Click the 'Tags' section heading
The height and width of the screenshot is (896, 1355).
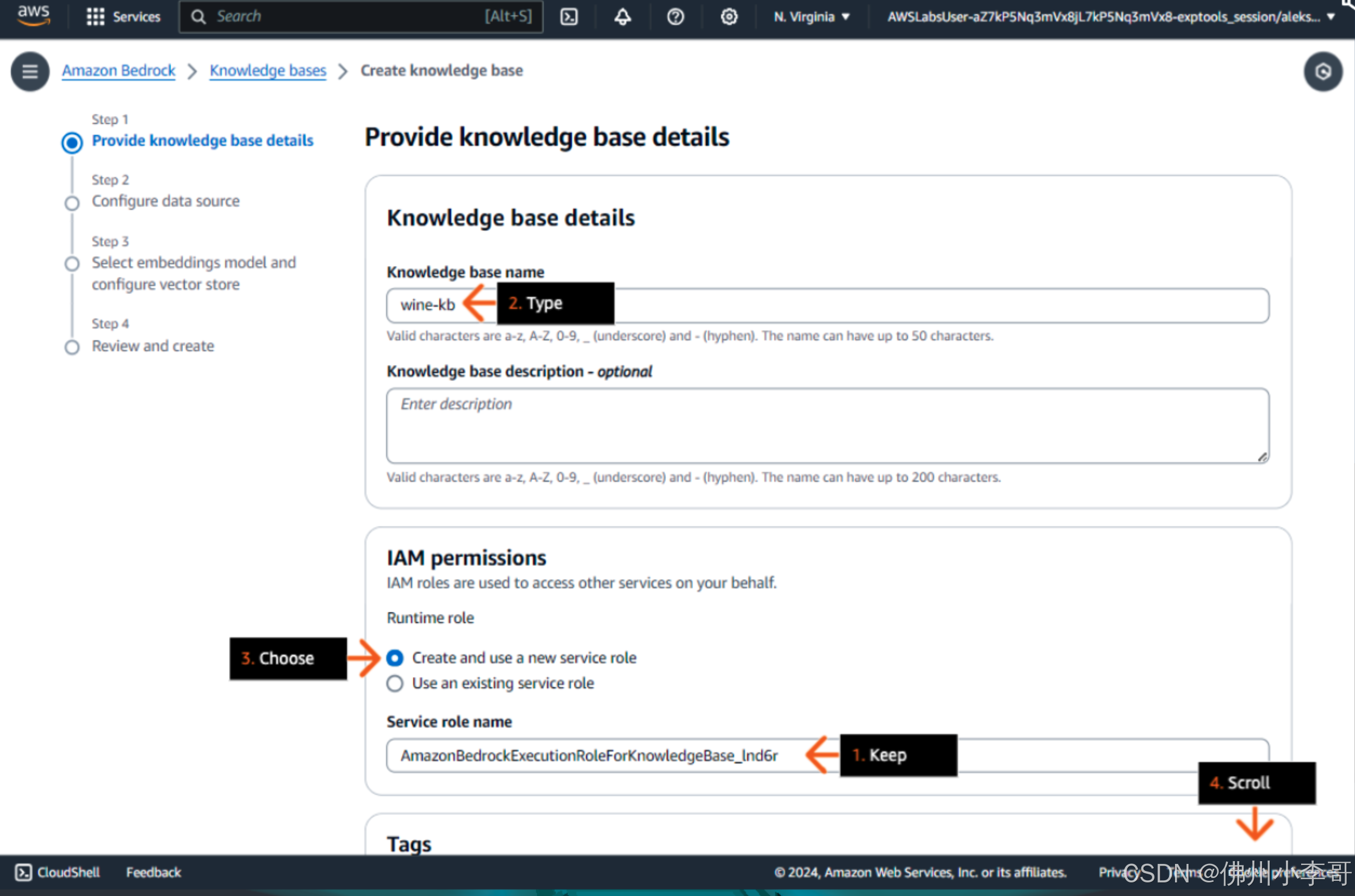[409, 844]
